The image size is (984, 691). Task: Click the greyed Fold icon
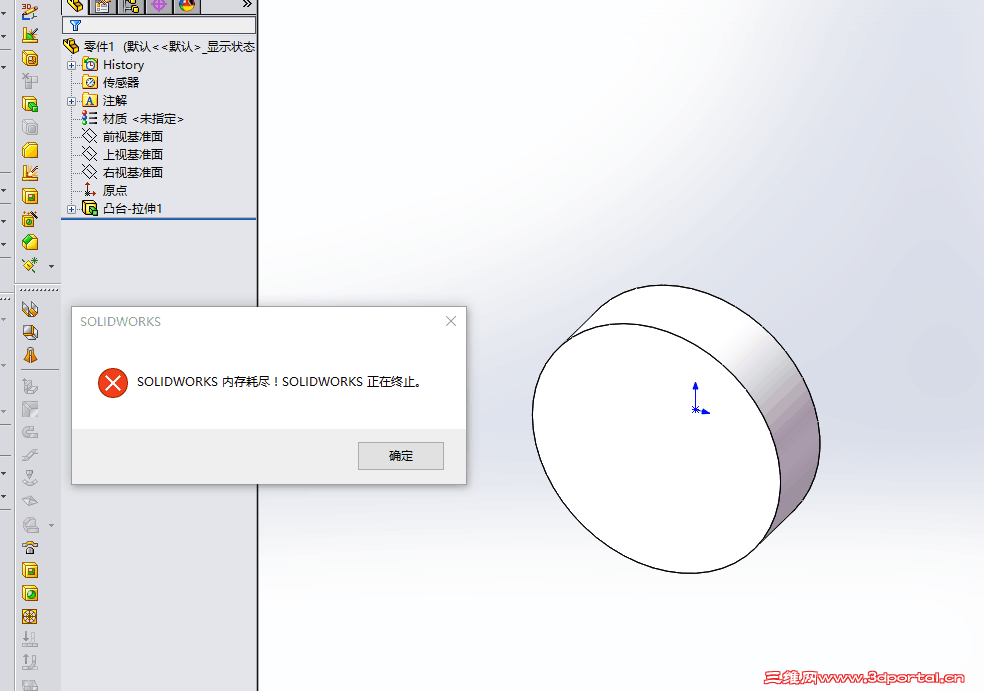tap(29, 662)
